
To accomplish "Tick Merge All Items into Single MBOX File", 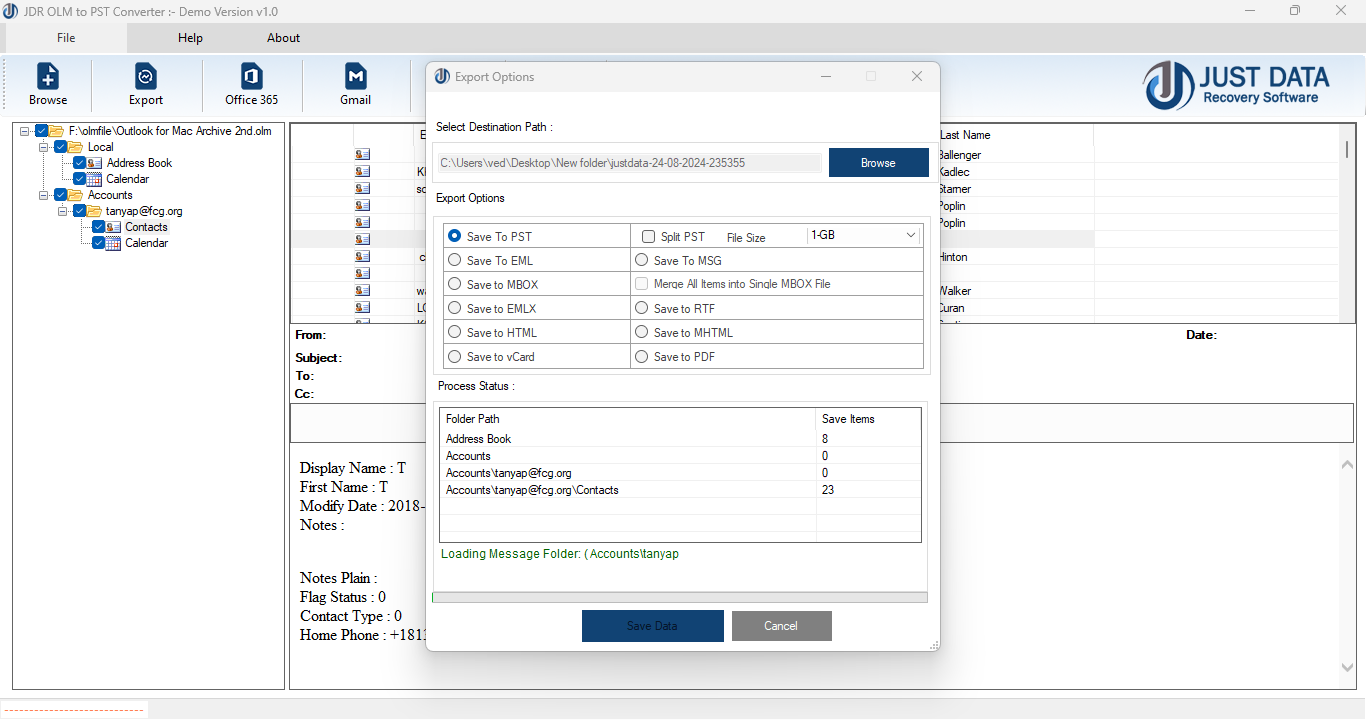I will coord(642,284).
